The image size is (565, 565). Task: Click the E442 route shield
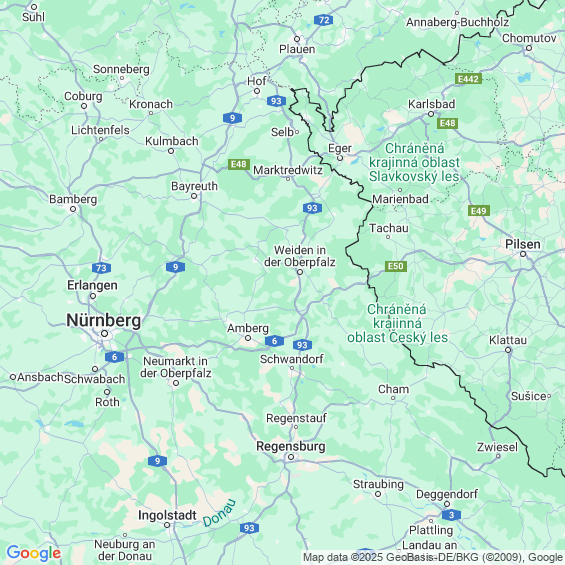(468, 79)
